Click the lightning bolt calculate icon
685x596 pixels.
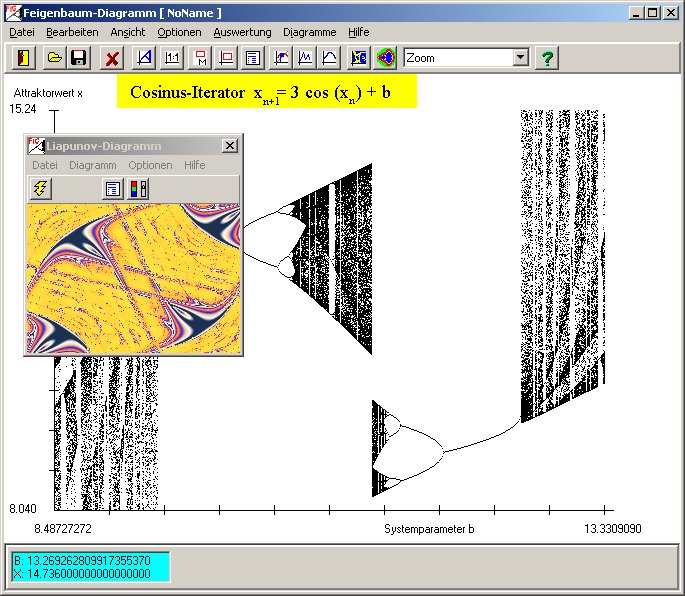[x=41, y=189]
